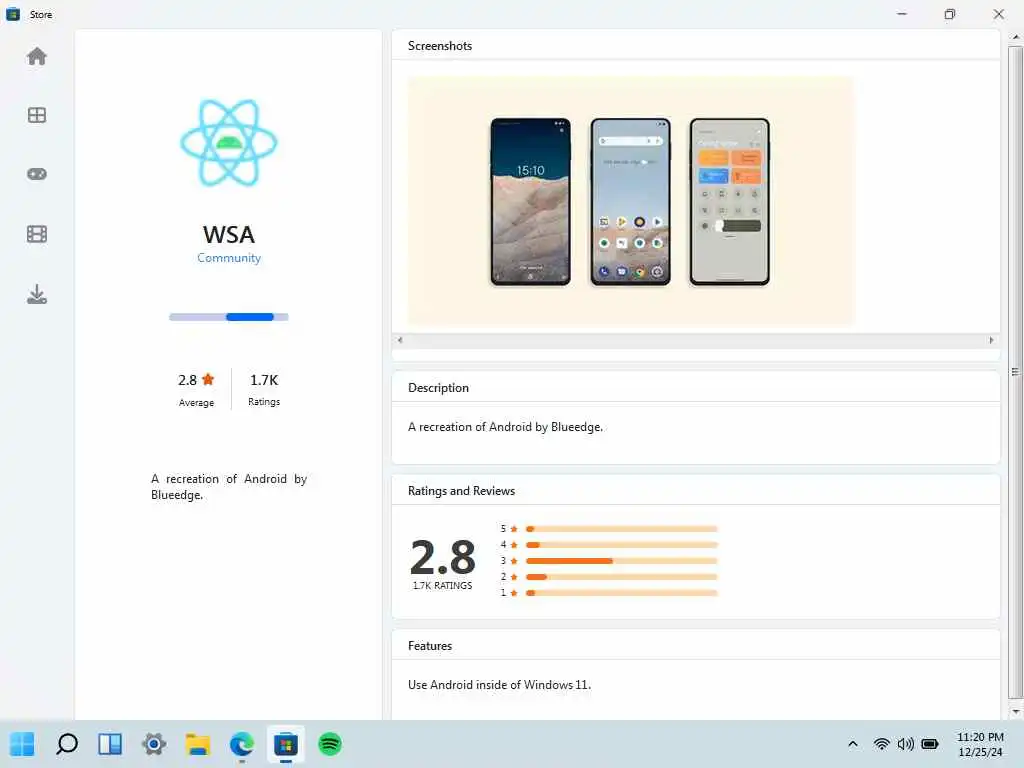Click the Store app icon in title bar
Screen dimensions: 1024x768
(x=13, y=14)
